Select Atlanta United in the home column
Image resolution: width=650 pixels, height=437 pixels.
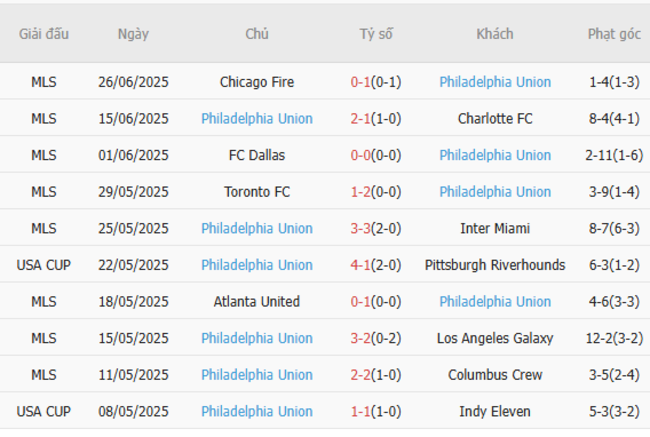pyautogui.click(x=257, y=301)
